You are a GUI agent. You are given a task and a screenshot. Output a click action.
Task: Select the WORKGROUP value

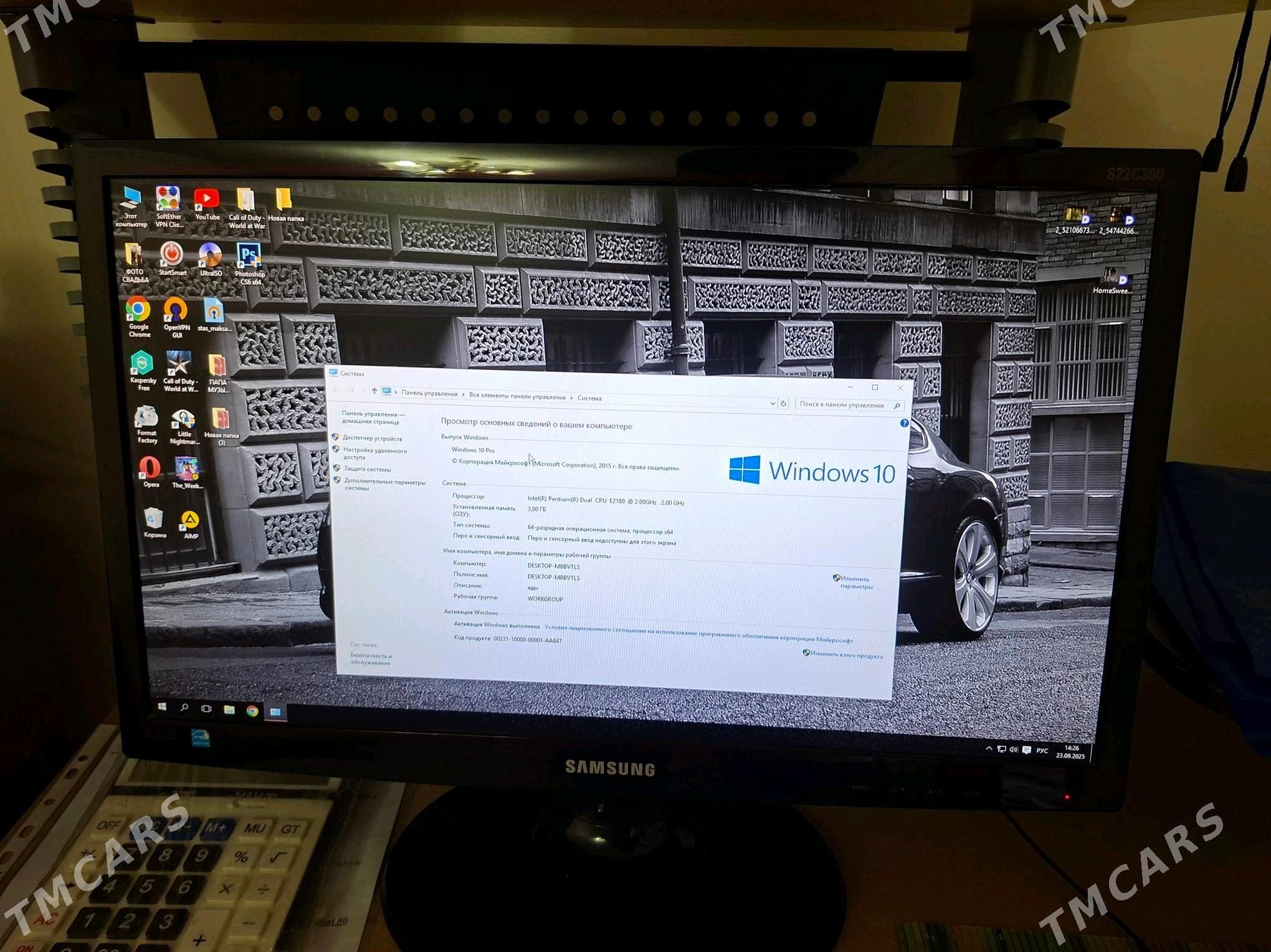(x=545, y=599)
